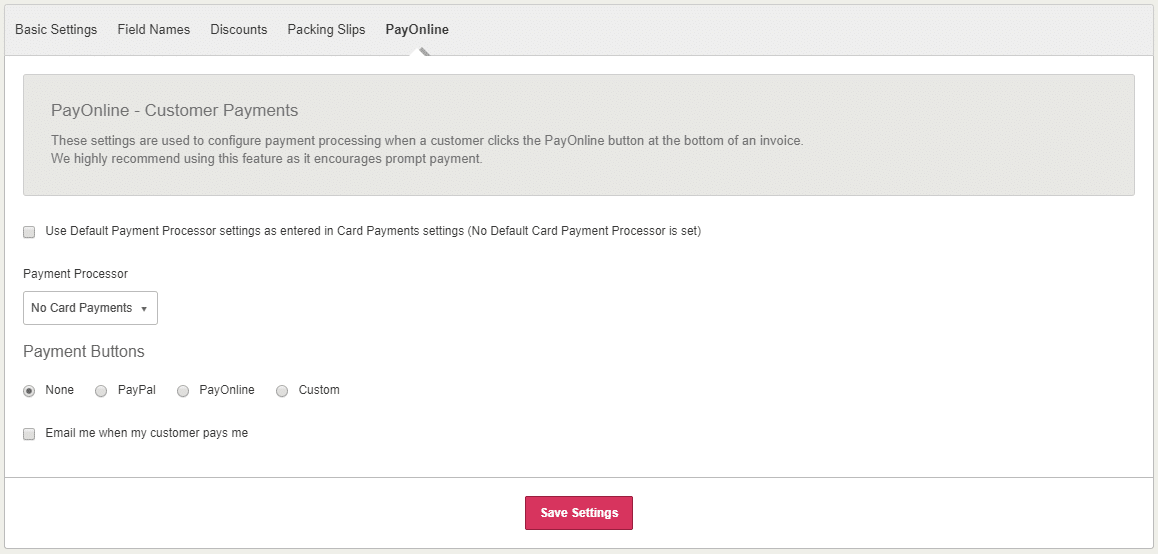Select the None payment button option

[x=29, y=391]
